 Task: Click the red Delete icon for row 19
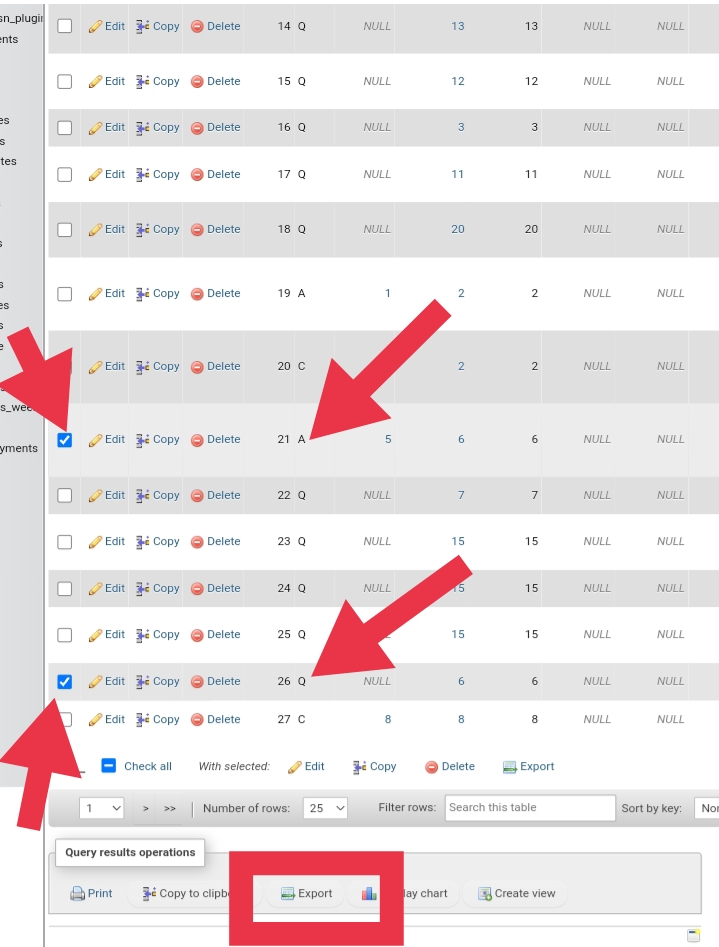197,293
